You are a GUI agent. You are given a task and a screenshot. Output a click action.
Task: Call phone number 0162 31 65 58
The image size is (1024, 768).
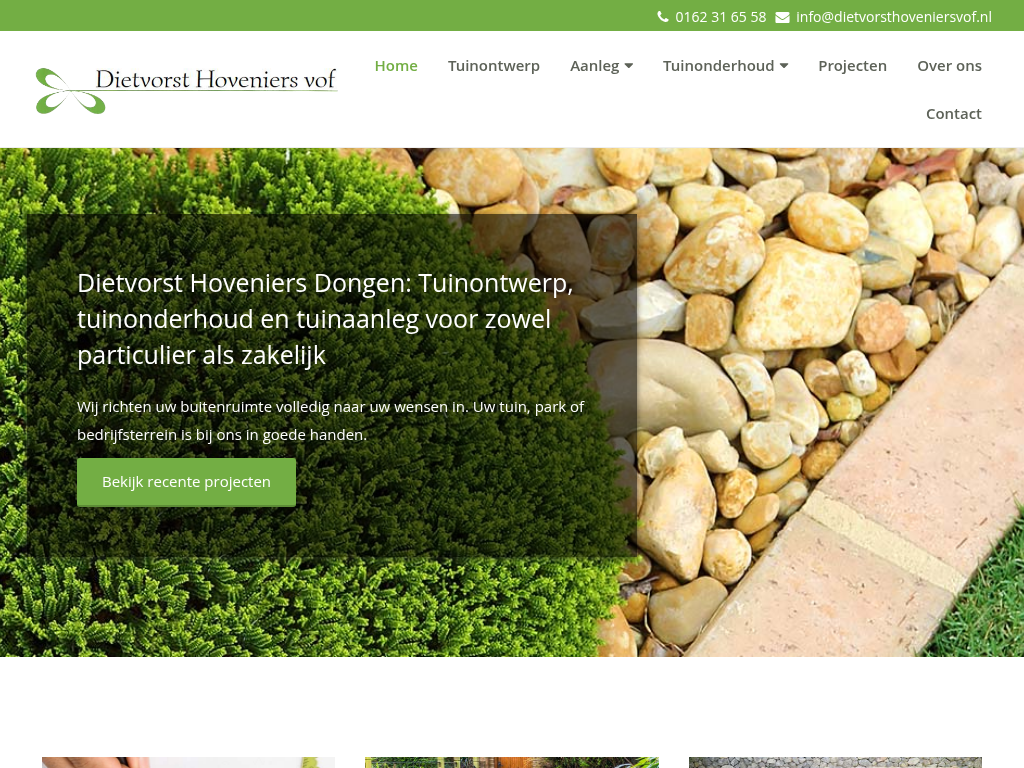click(720, 17)
